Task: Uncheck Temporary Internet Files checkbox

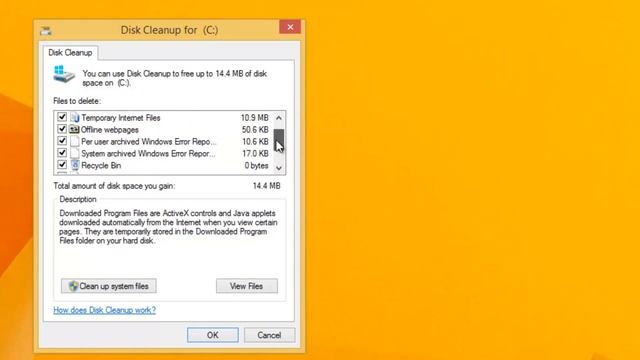Action: 62,117
